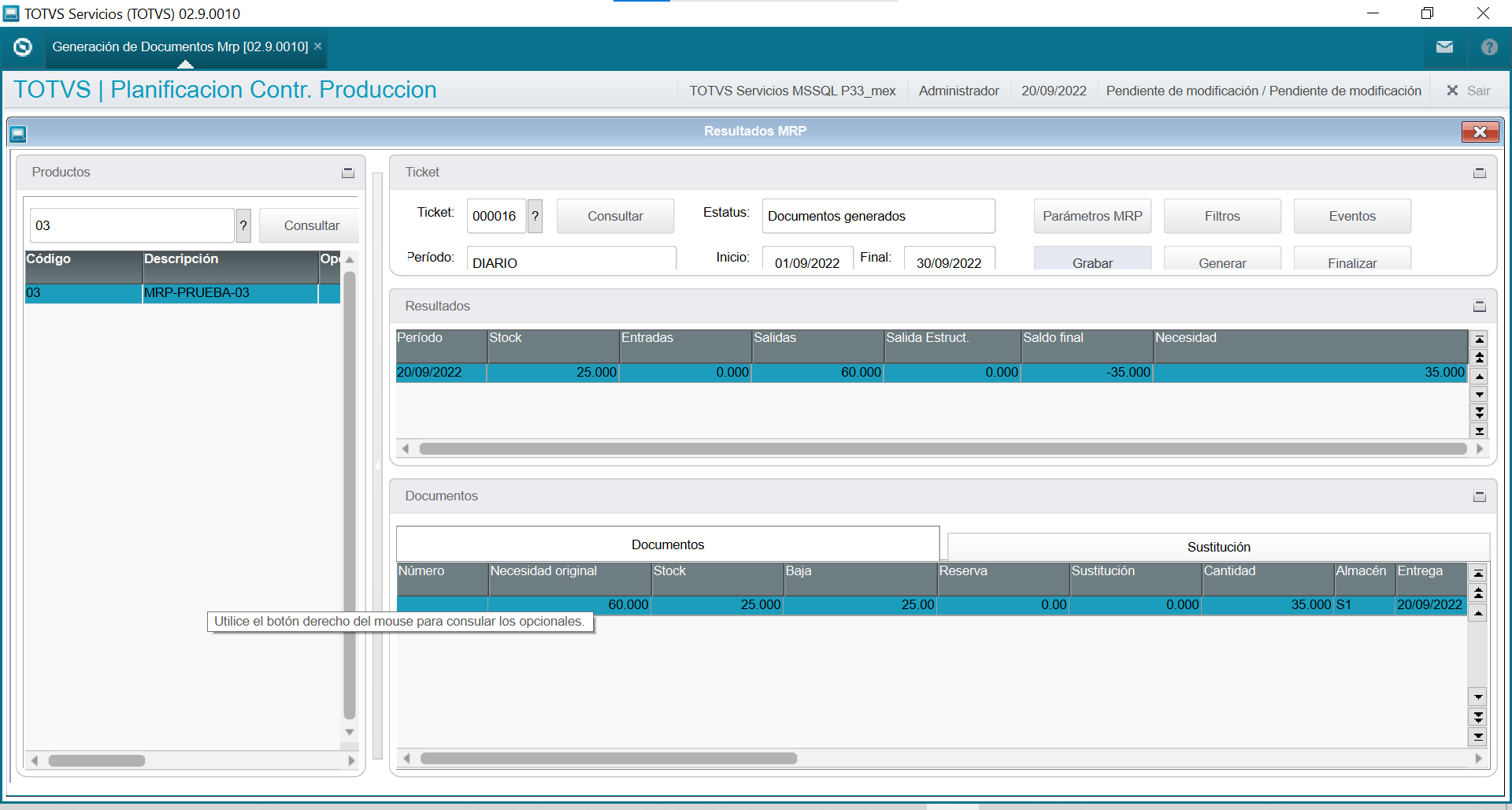Close the Generación de Documentos Mrp tab

pos(318,46)
